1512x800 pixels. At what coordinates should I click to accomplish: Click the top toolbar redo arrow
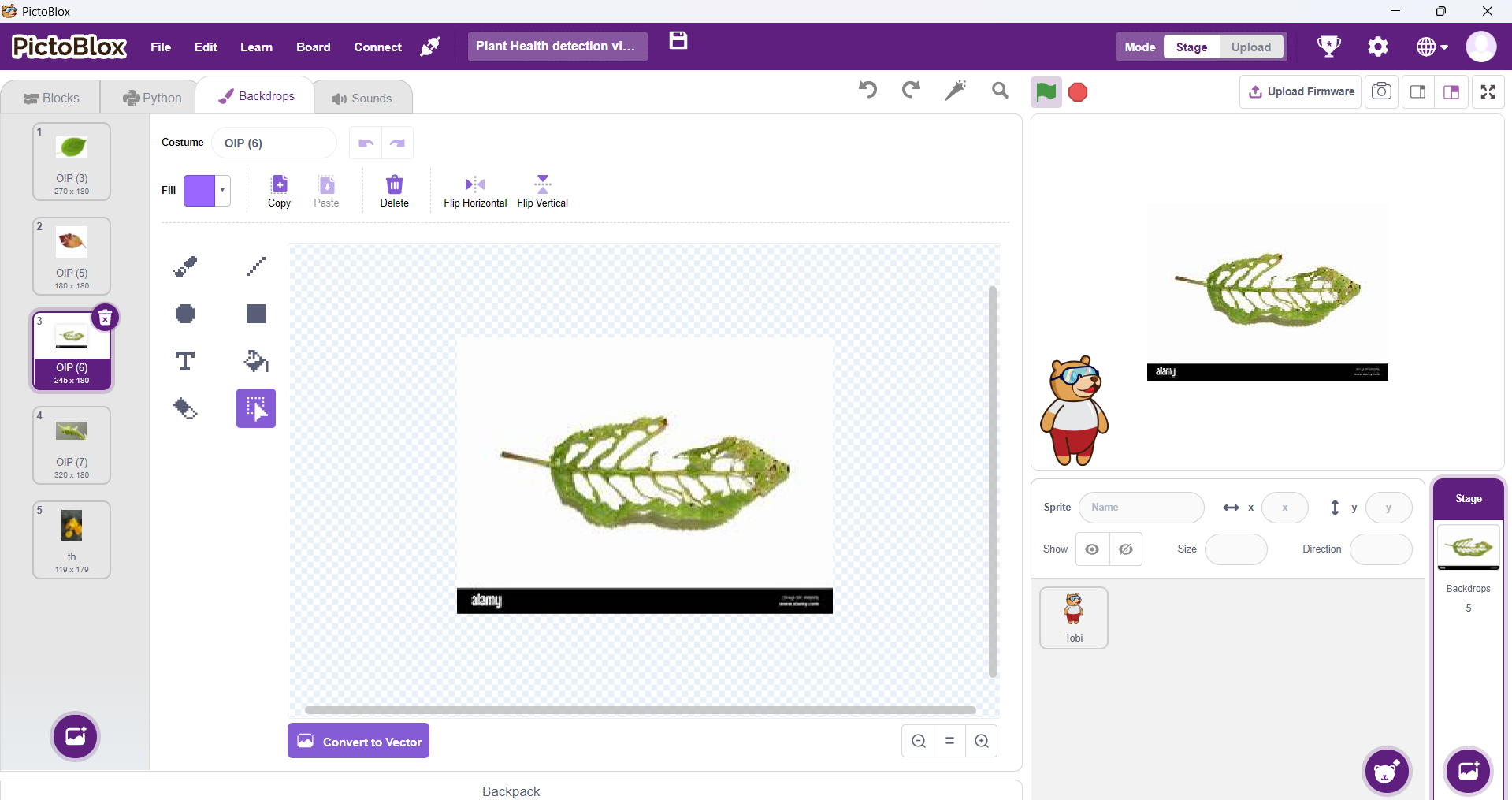[x=912, y=90]
